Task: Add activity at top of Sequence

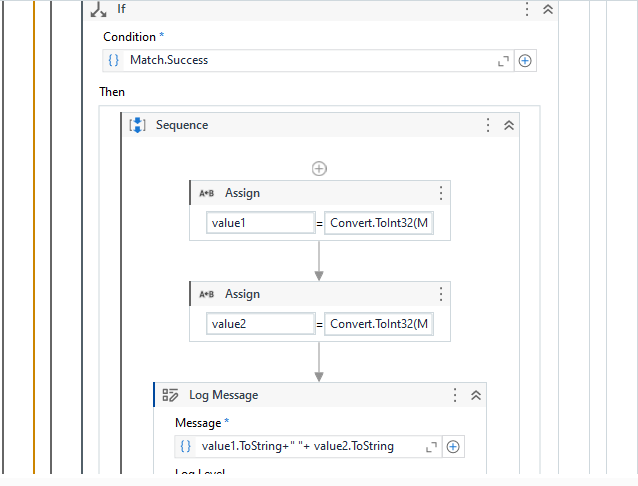Action: [x=319, y=169]
